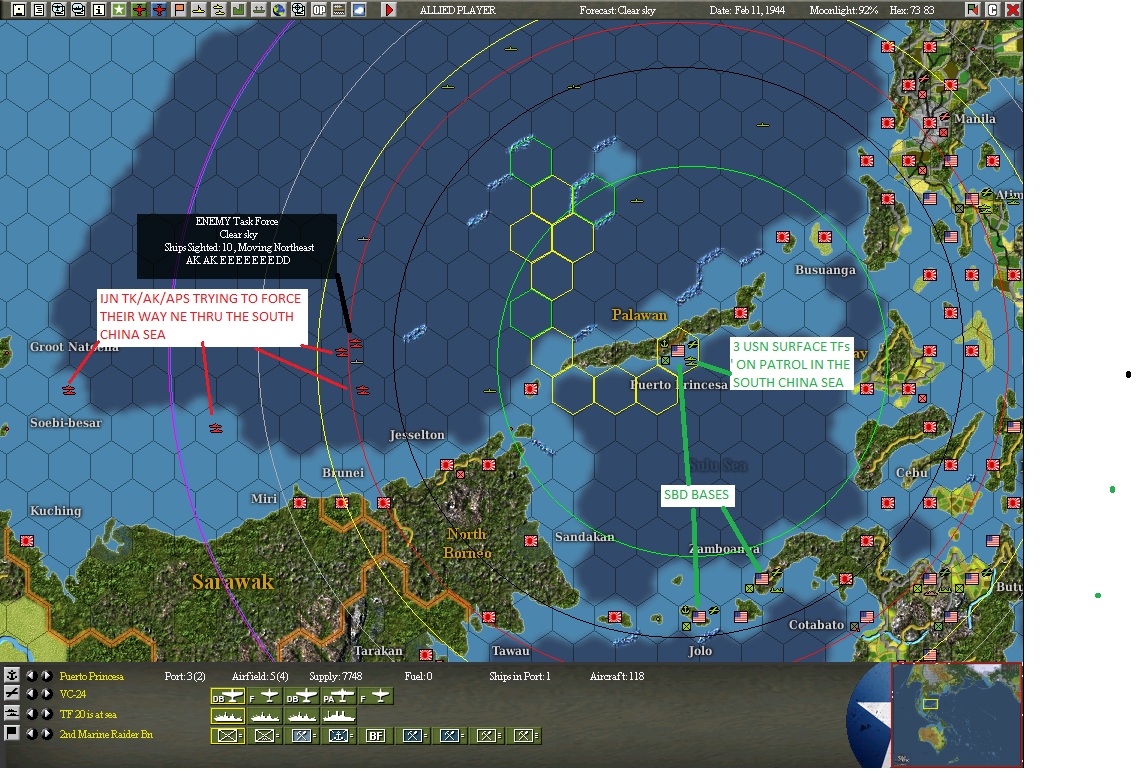The image size is (1137, 774).
Task: Click the white star on green icon
Action: pos(119,10)
